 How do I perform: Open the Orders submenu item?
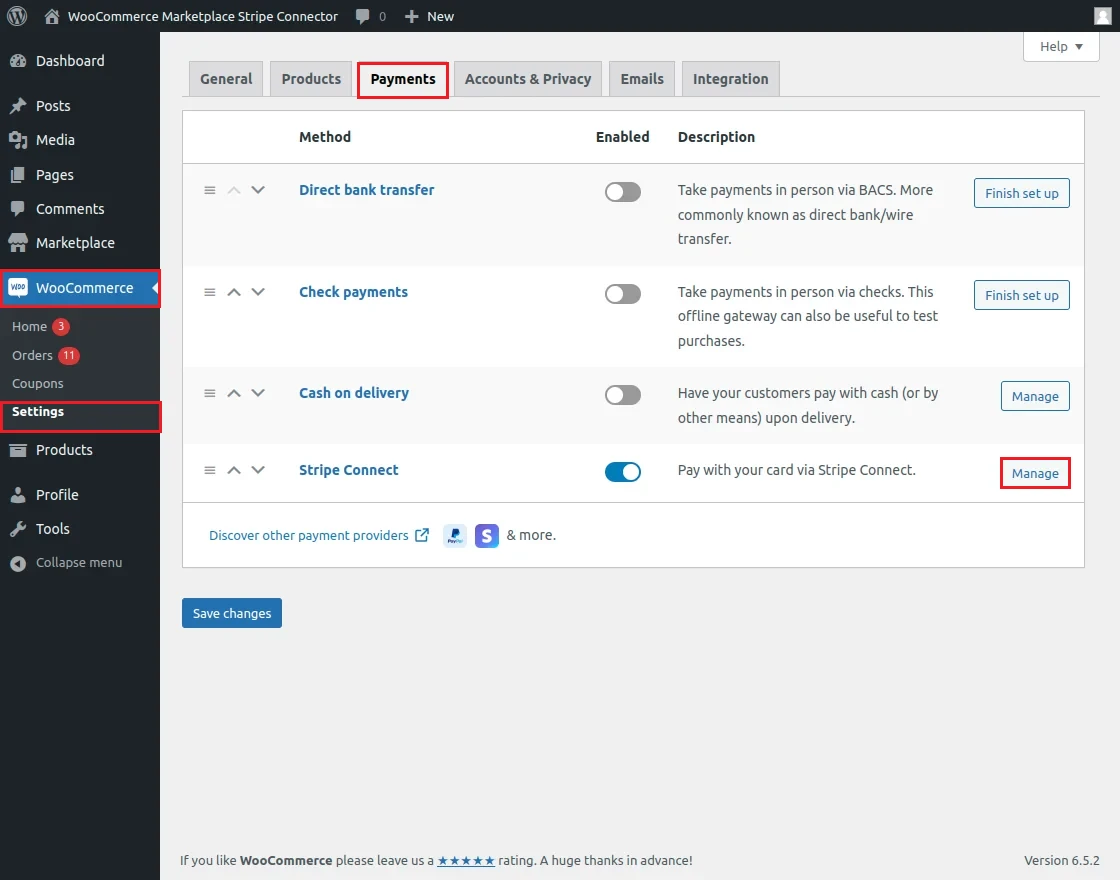(32, 355)
